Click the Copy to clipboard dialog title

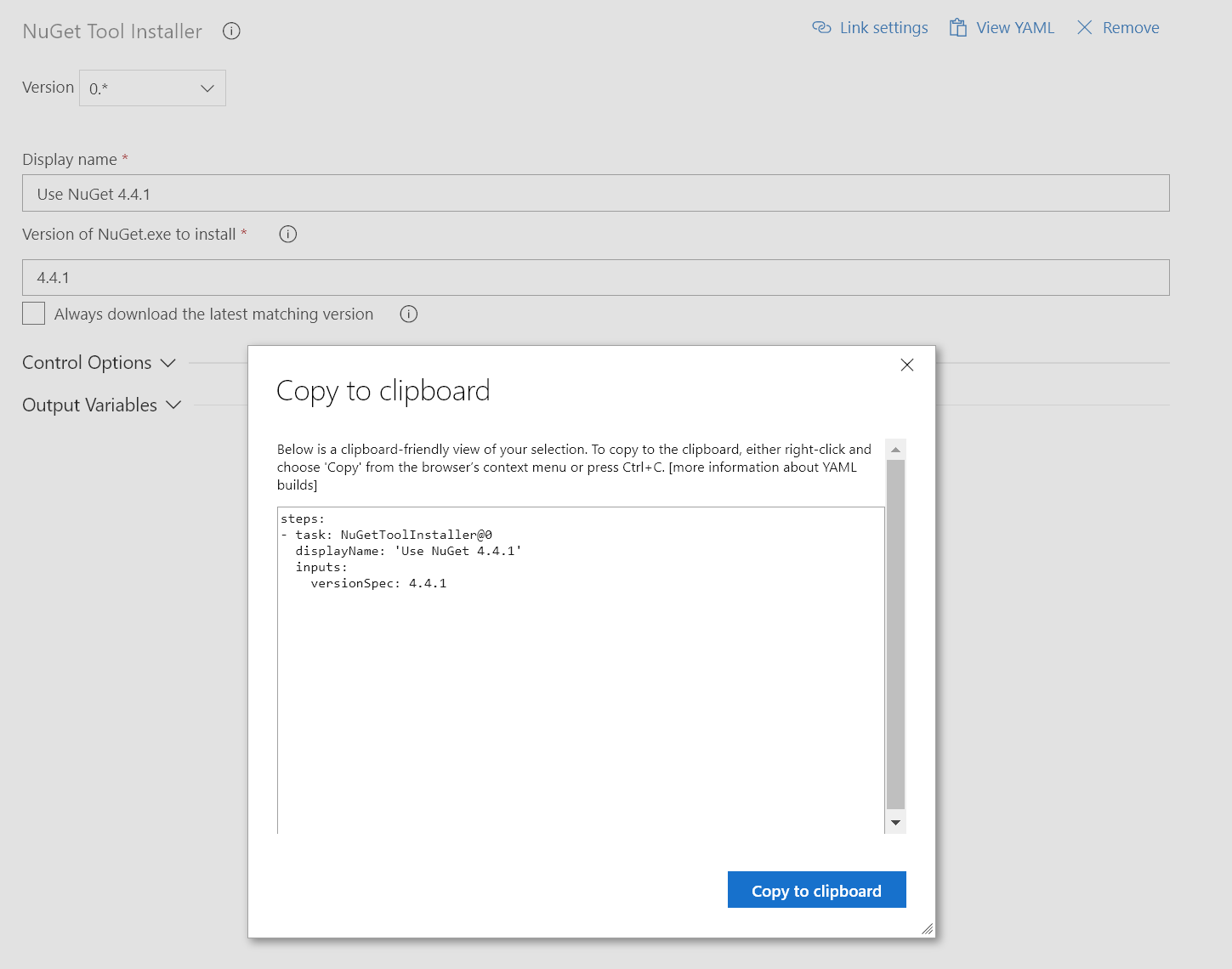pos(383,391)
